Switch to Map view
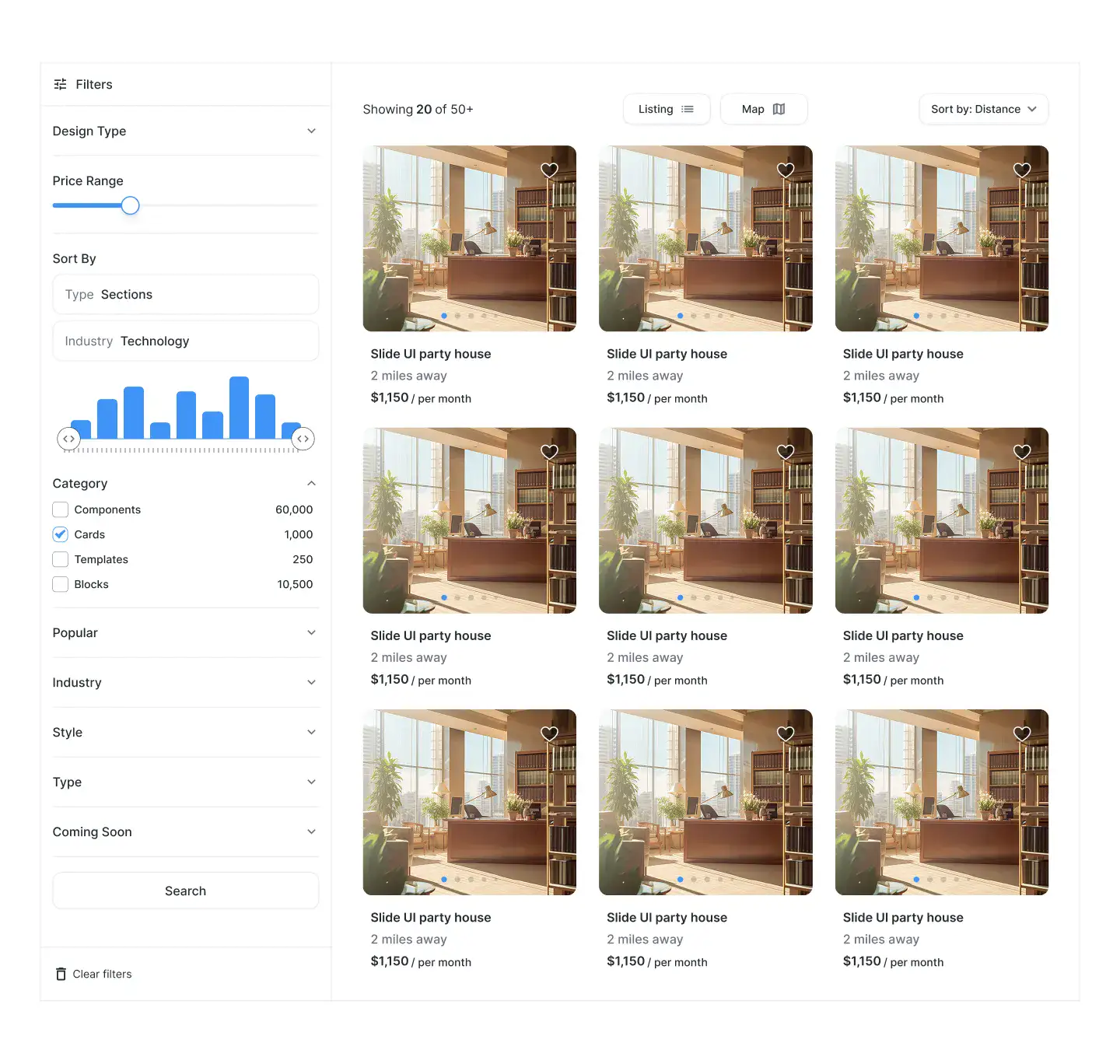This screenshot has width=1120, height=1064. [x=764, y=109]
